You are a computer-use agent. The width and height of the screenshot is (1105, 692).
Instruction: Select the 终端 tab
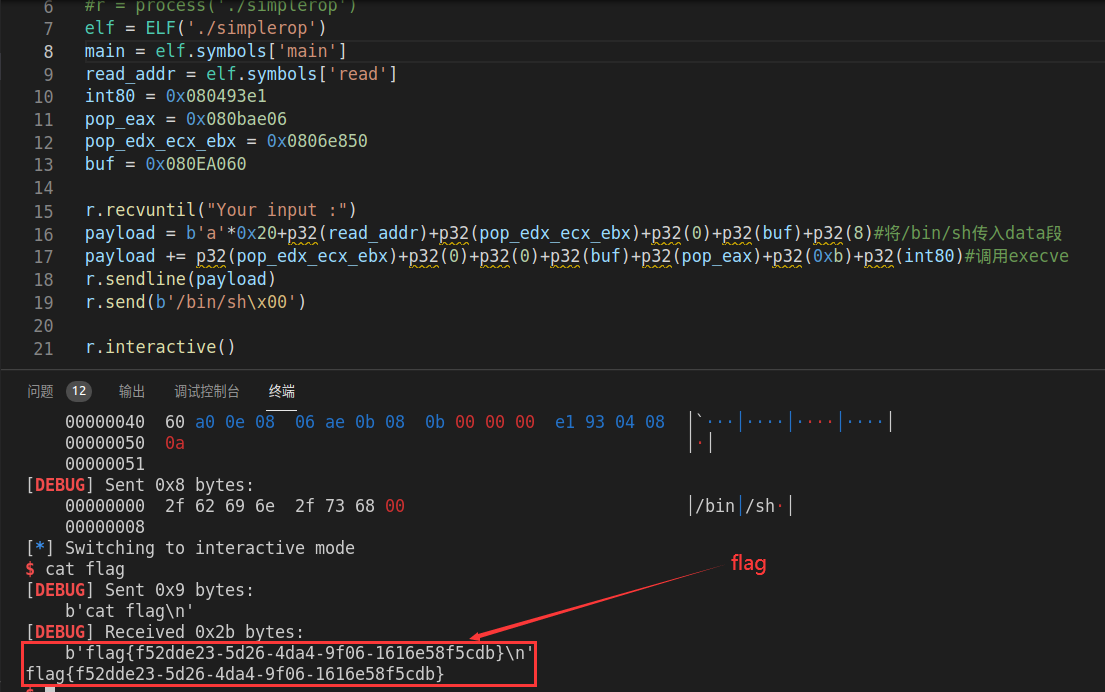pyautogui.click(x=282, y=391)
